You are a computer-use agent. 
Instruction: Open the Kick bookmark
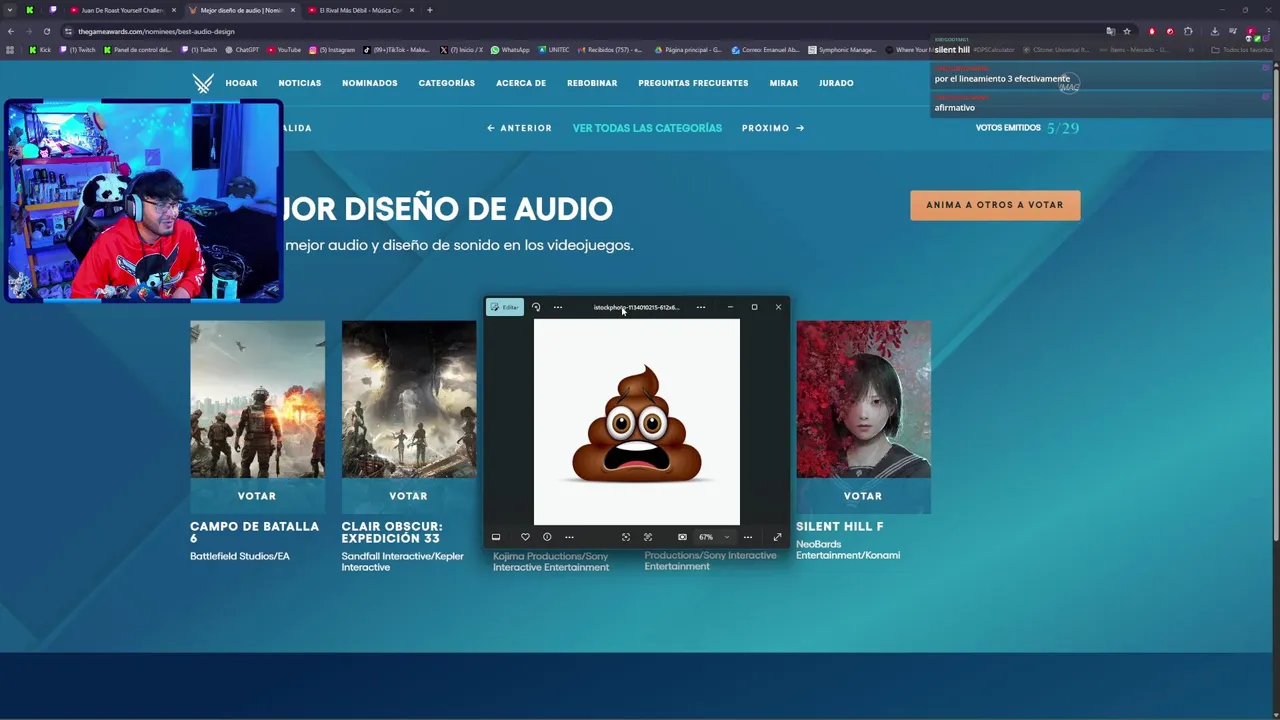click(40, 50)
